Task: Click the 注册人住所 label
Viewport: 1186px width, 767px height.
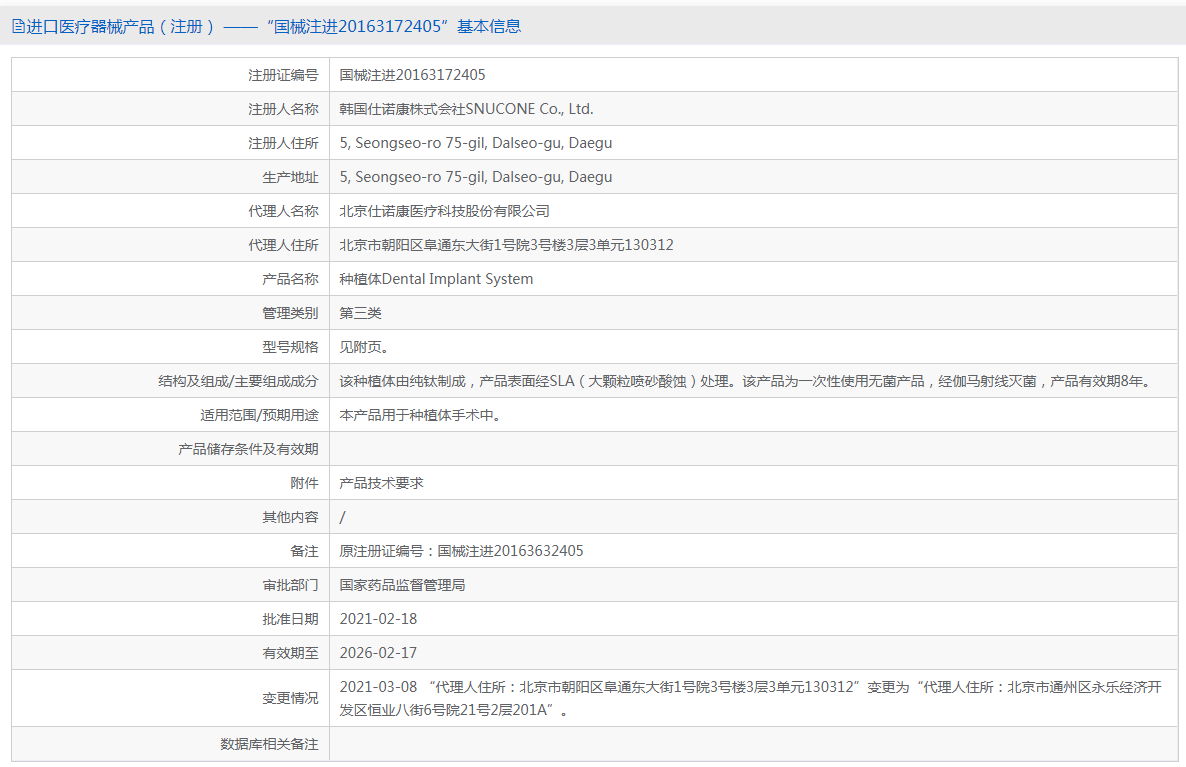Action: click(x=283, y=143)
